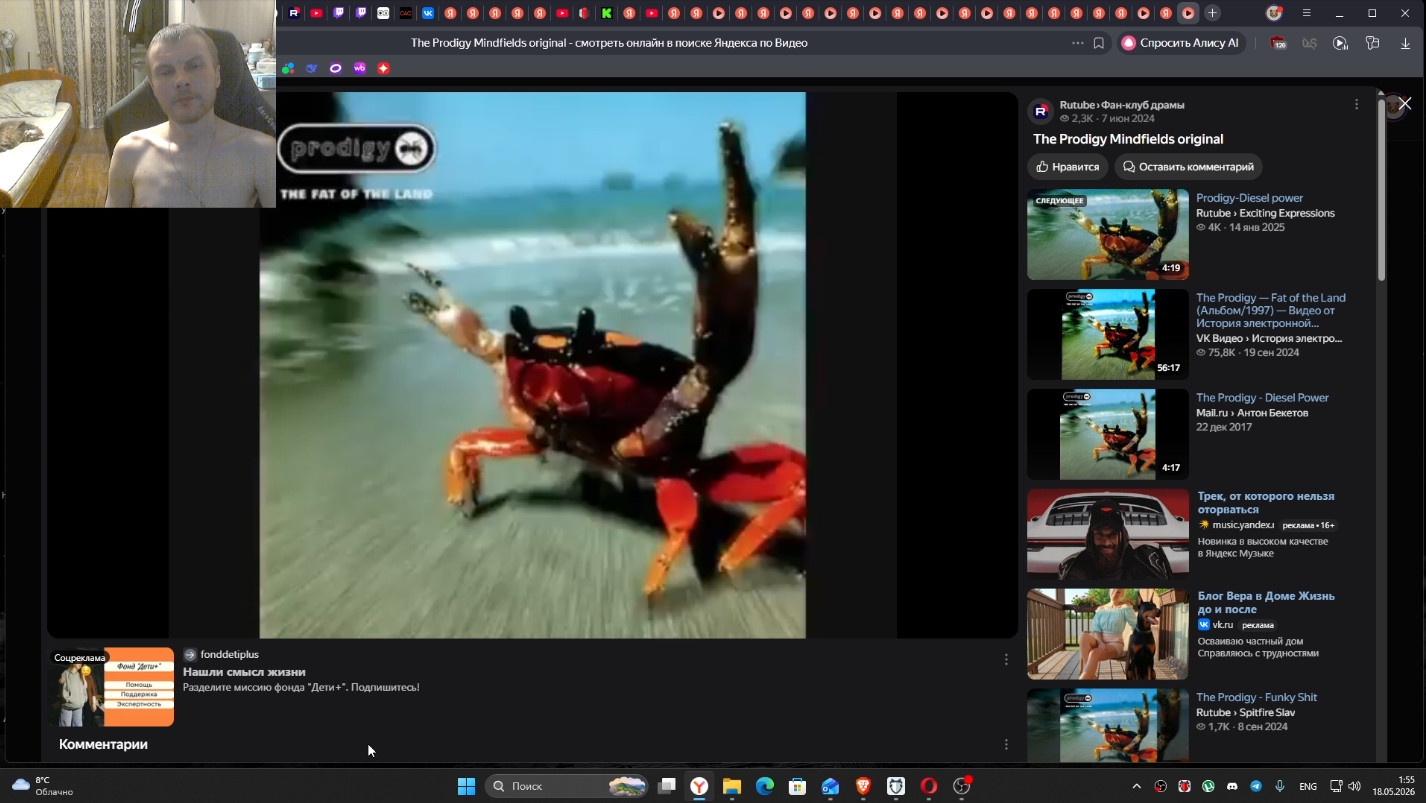This screenshot has height=803, width=1426.
Task: Show hidden system tray icons
Action: click(1136, 786)
